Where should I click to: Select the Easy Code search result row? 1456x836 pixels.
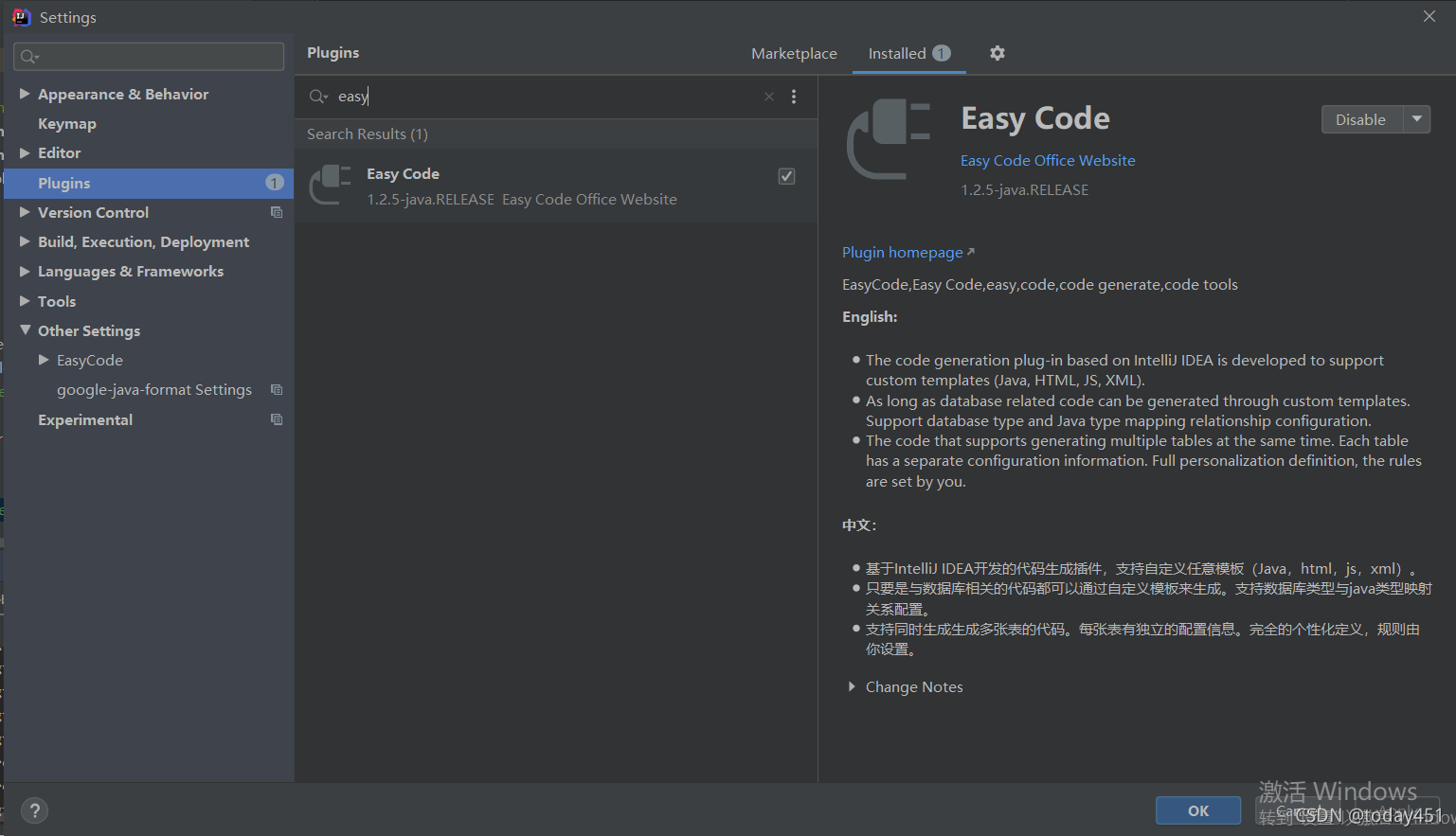[556, 186]
